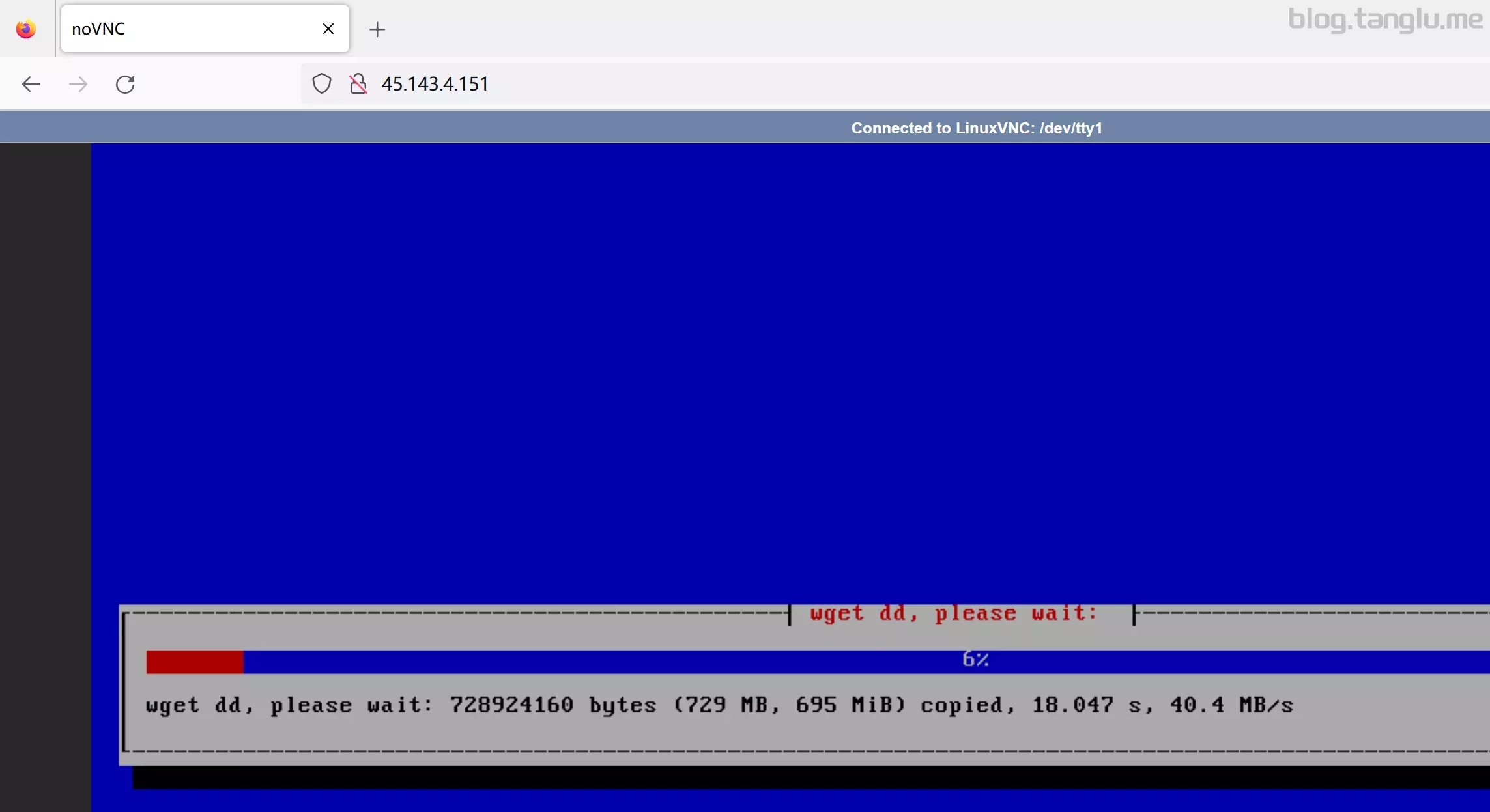This screenshot has height=812, width=1490.
Task: Click the Connected to LinuxVNC status bar
Action: 976,128
